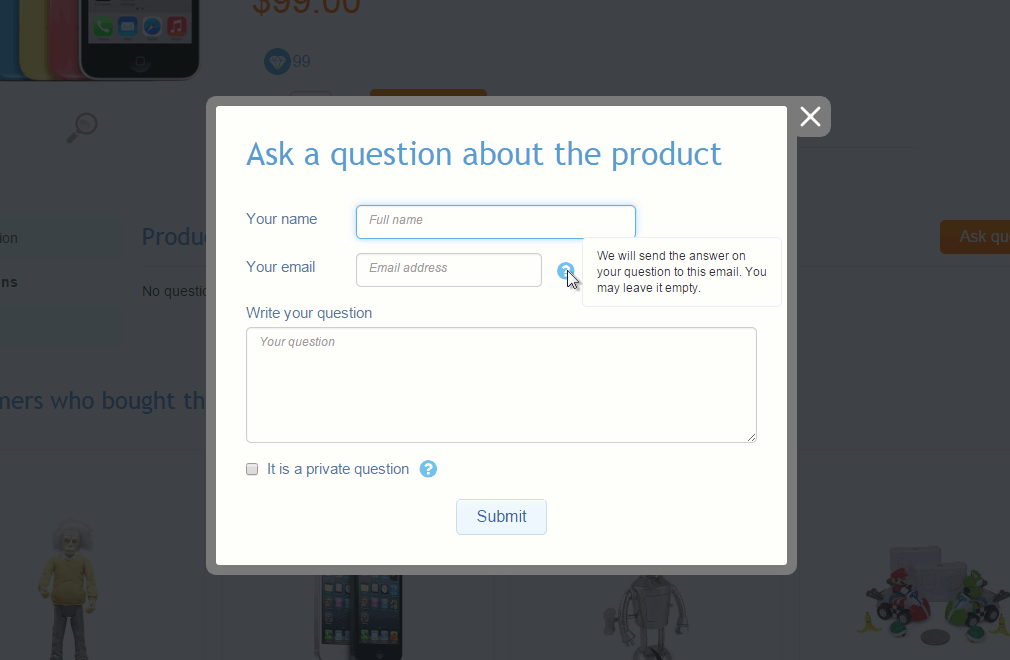Open the Albert Einstein figure thumbnail
Screen dimensions: 1010x660
click(x=68, y=589)
